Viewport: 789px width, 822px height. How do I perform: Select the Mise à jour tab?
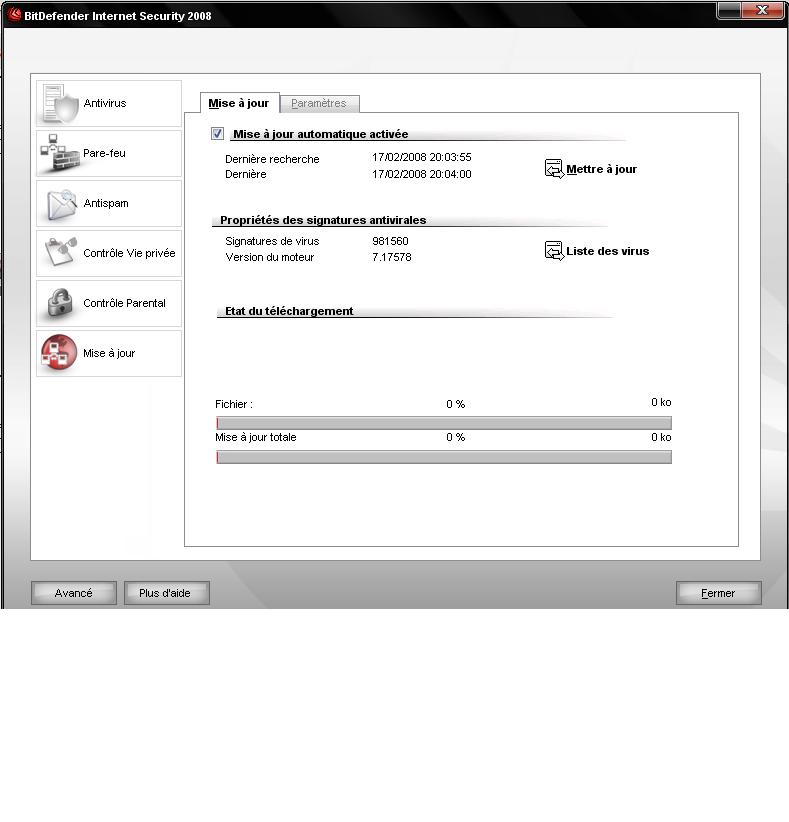pyautogui.click(x=239, y=103)
